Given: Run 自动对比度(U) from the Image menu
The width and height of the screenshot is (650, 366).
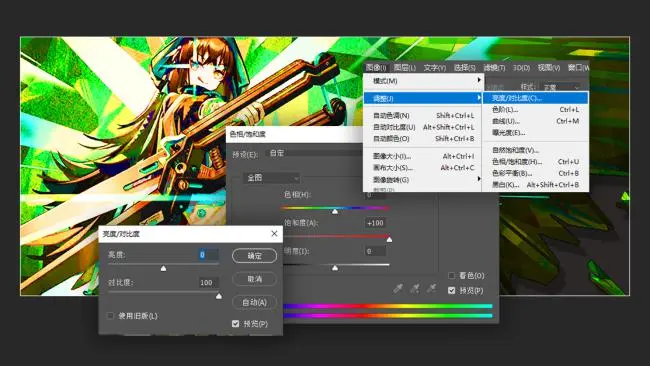Looking at the screenshot, I should [x=422, y=127].
